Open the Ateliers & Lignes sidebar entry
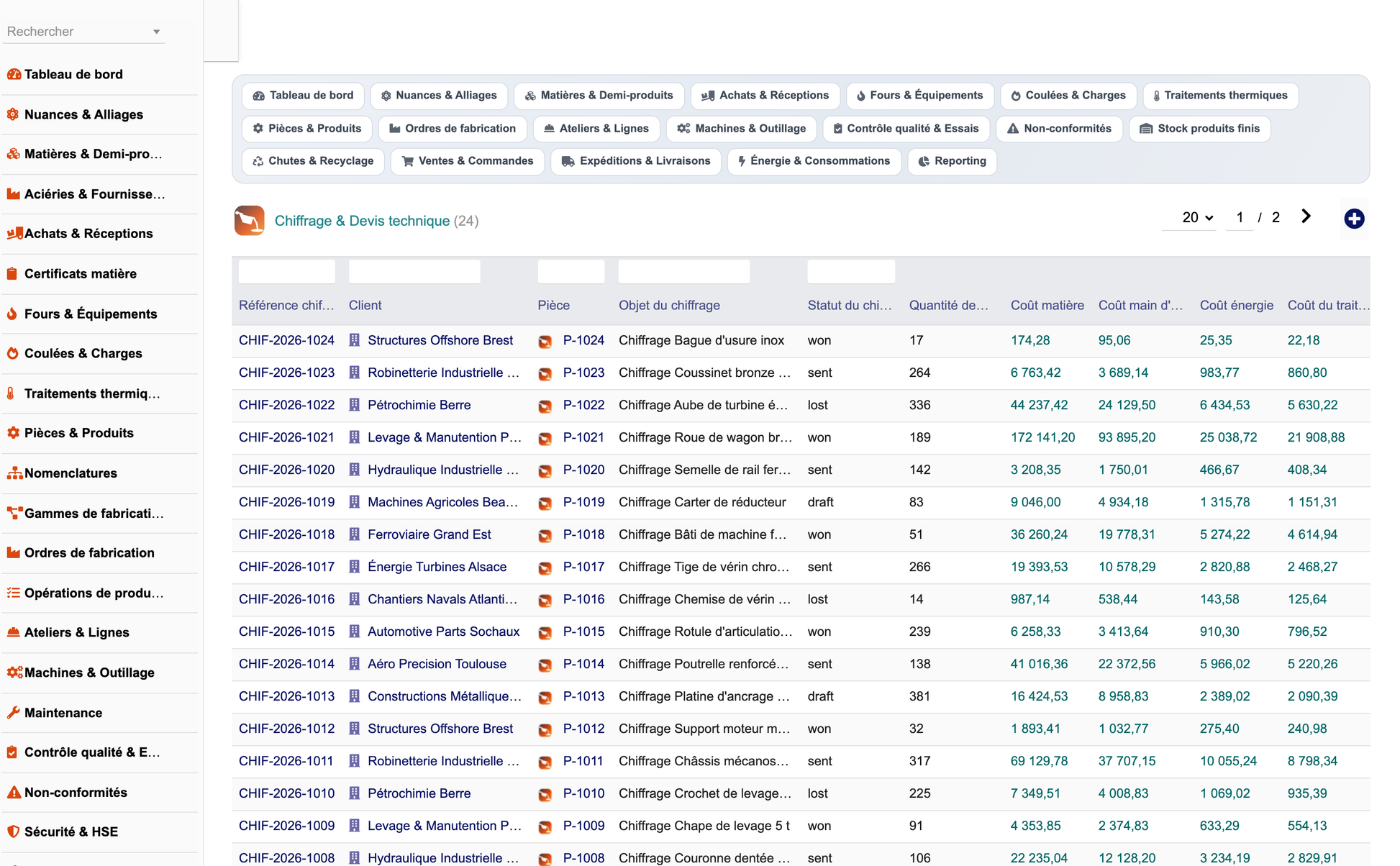Screen dimensions: 1400x866 (77, 633)
